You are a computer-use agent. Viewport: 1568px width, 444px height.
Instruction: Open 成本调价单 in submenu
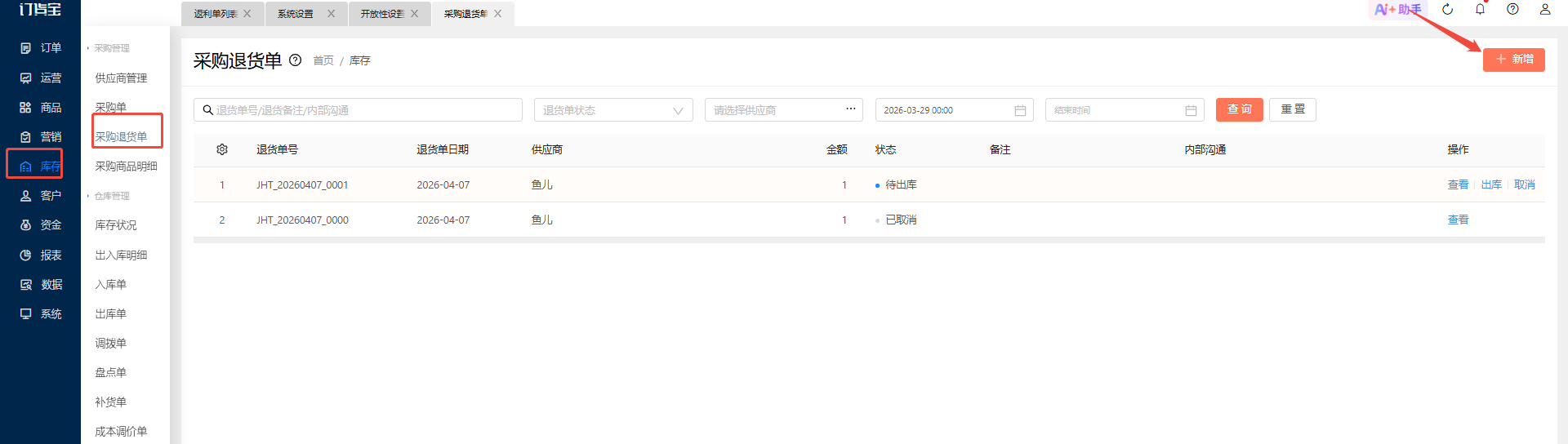(x=121, y=432)
